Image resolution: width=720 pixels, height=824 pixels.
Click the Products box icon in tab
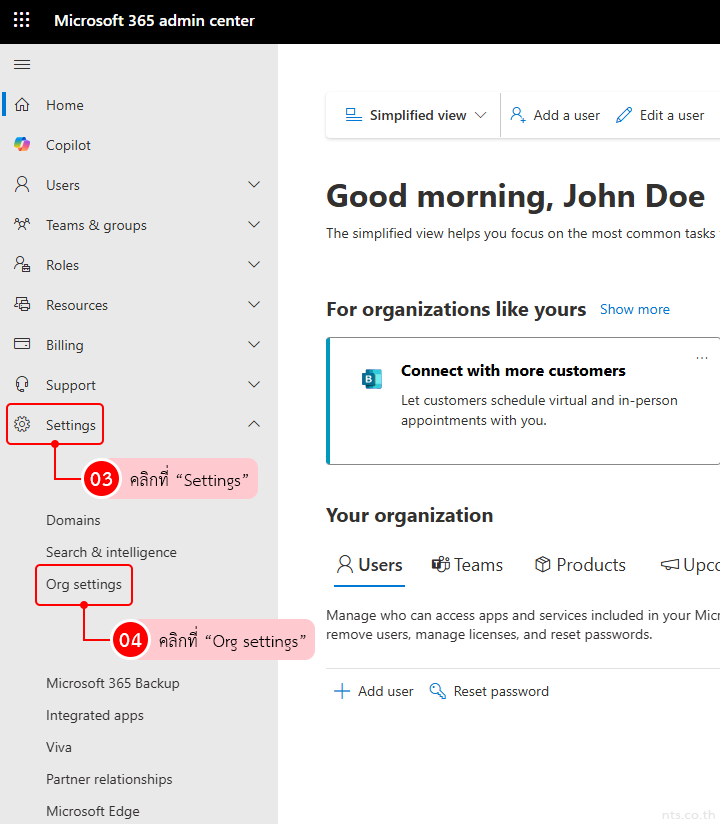(x=543, y=564)
